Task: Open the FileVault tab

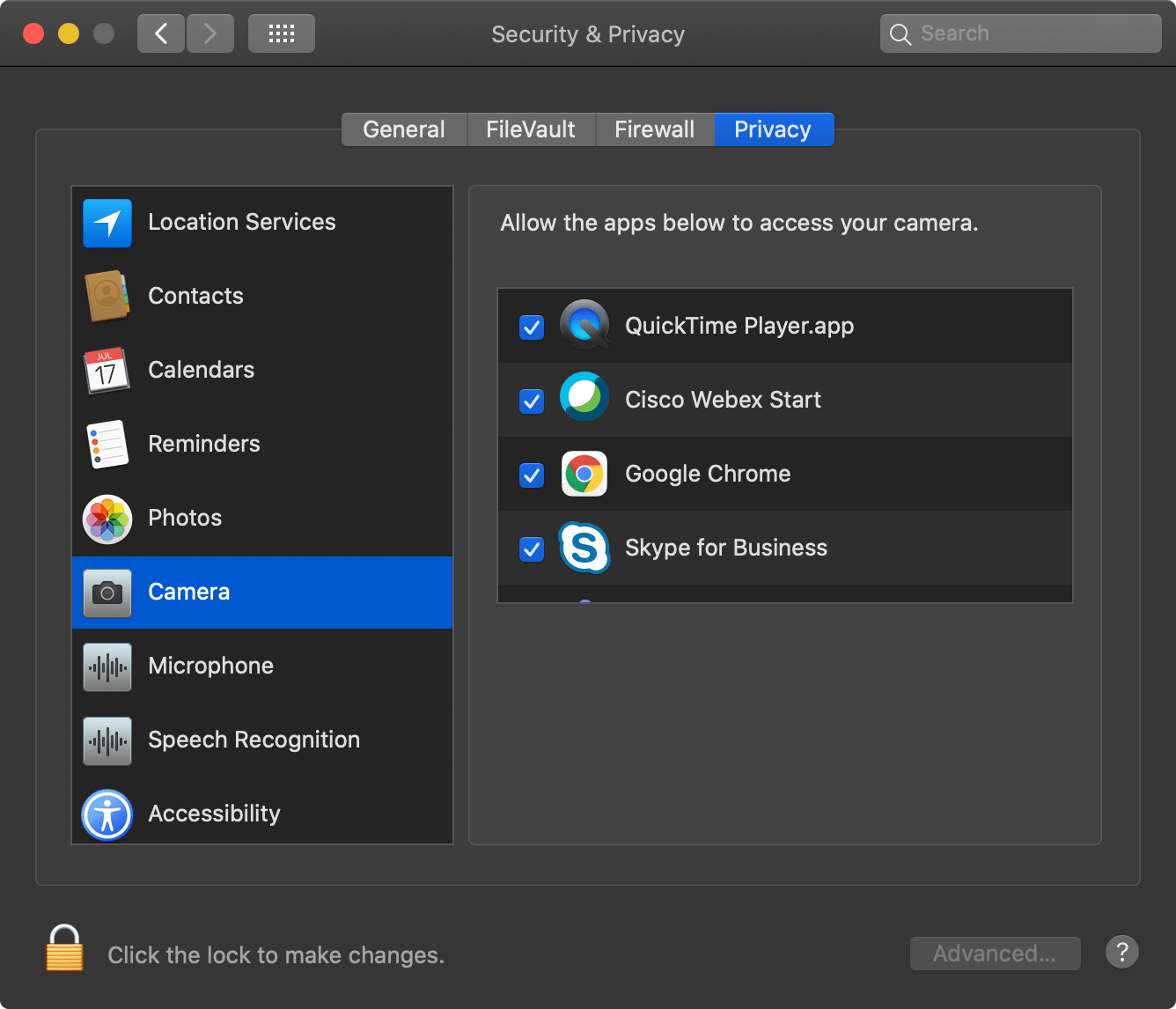Action: click(531, 129)
